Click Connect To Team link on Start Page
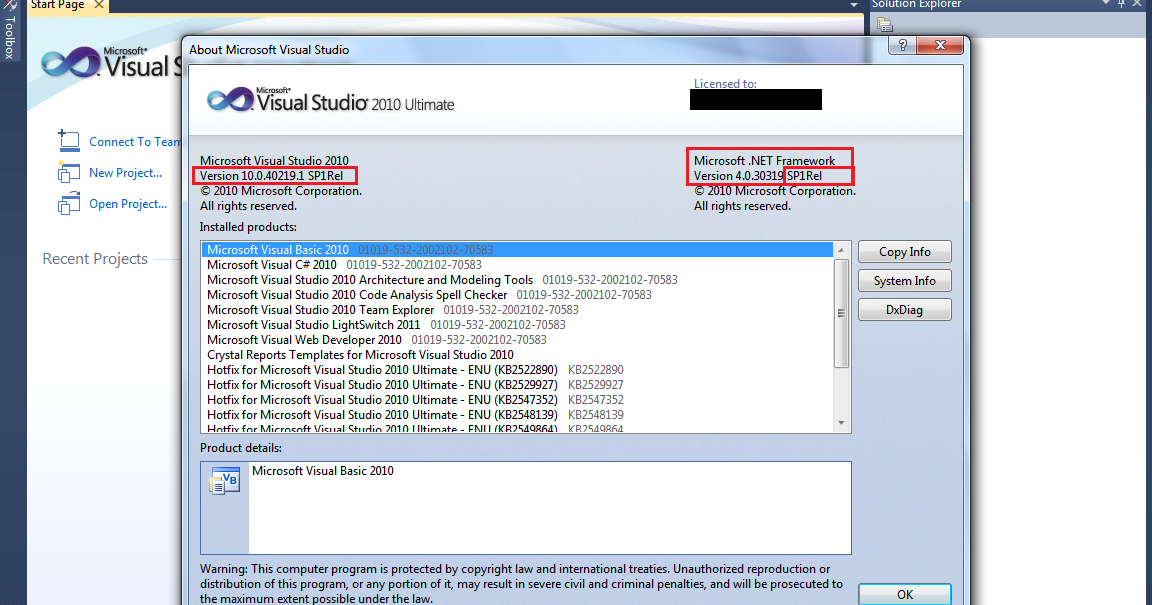Screen dimensions: 1152x605 (135, 142)
